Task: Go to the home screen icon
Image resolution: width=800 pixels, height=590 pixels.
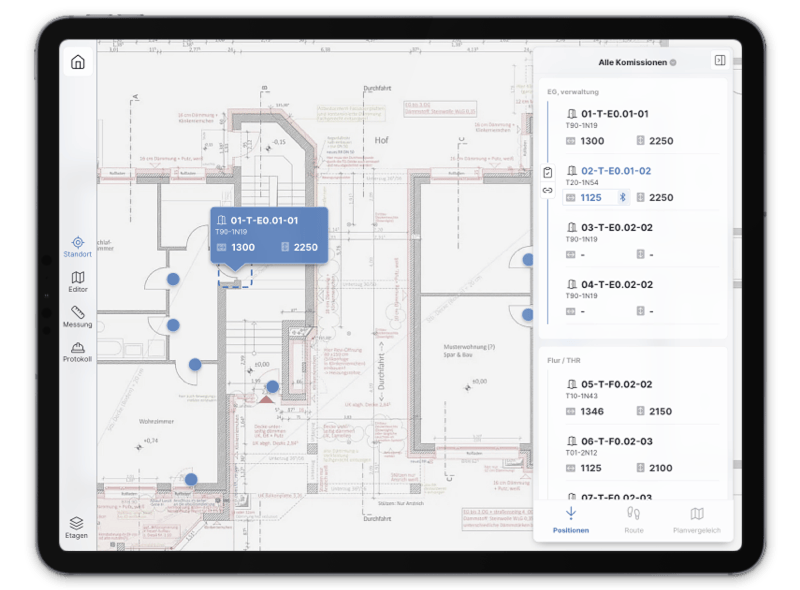Action: pos(78,62)
